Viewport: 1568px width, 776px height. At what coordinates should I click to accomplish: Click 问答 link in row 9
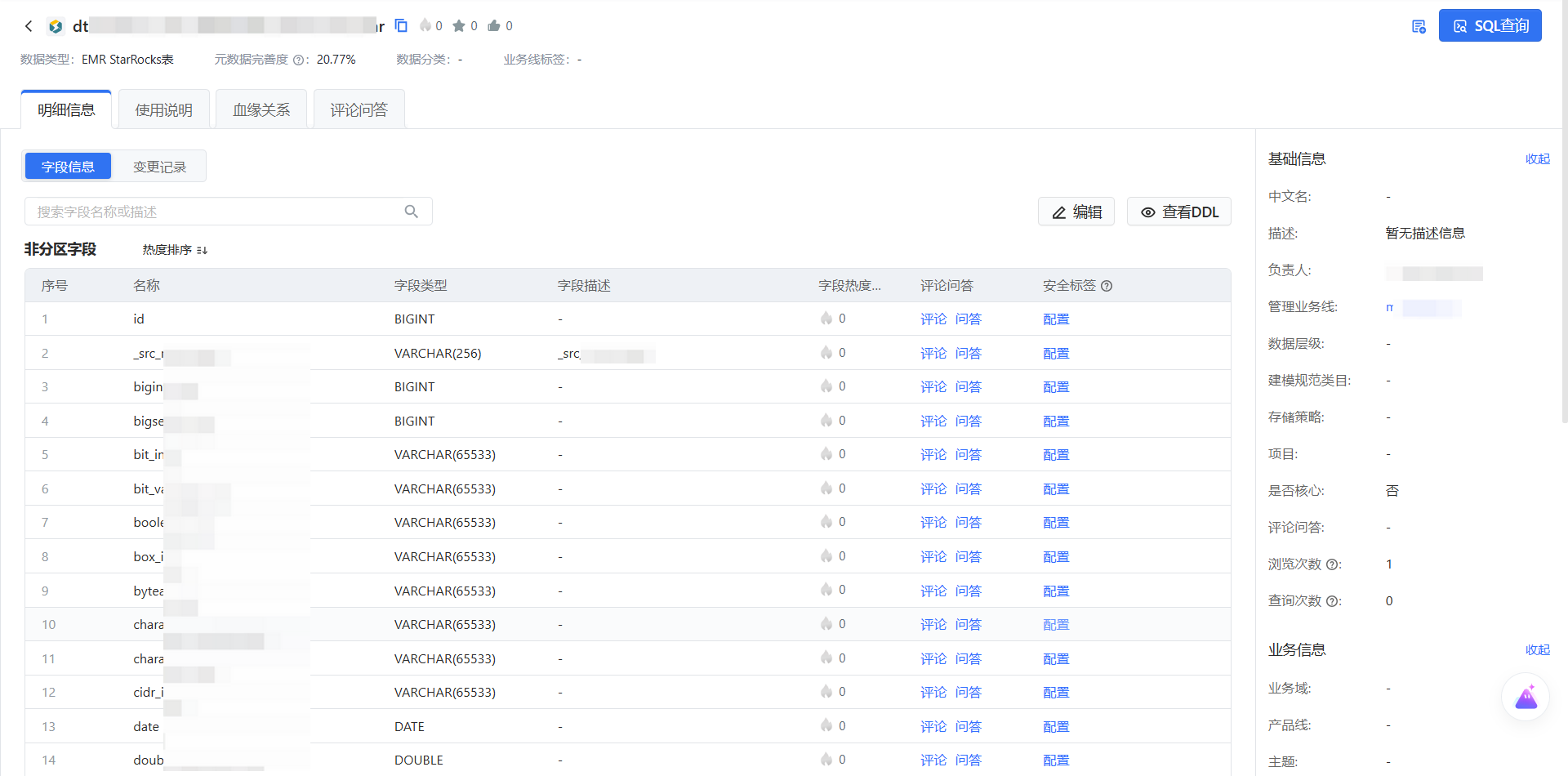coord(969,591)
